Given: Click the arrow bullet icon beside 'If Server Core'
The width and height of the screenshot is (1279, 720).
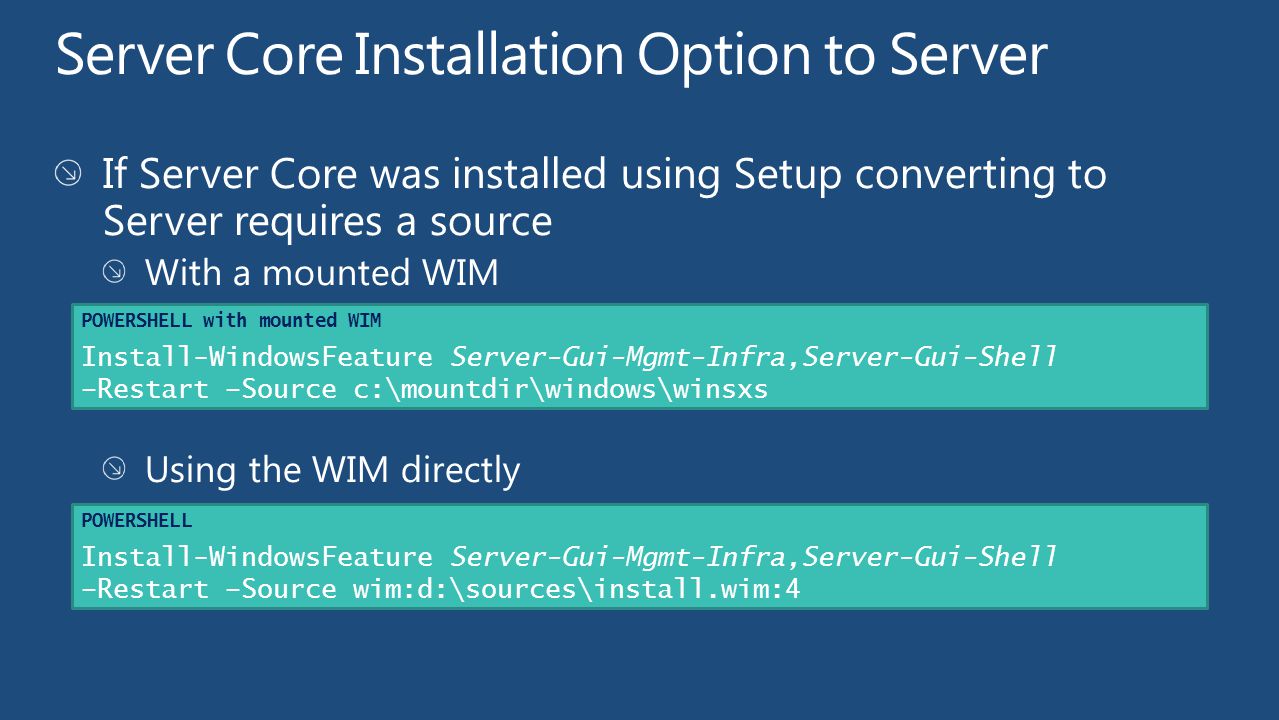Looking at the screenshot, I should (67, 176).
